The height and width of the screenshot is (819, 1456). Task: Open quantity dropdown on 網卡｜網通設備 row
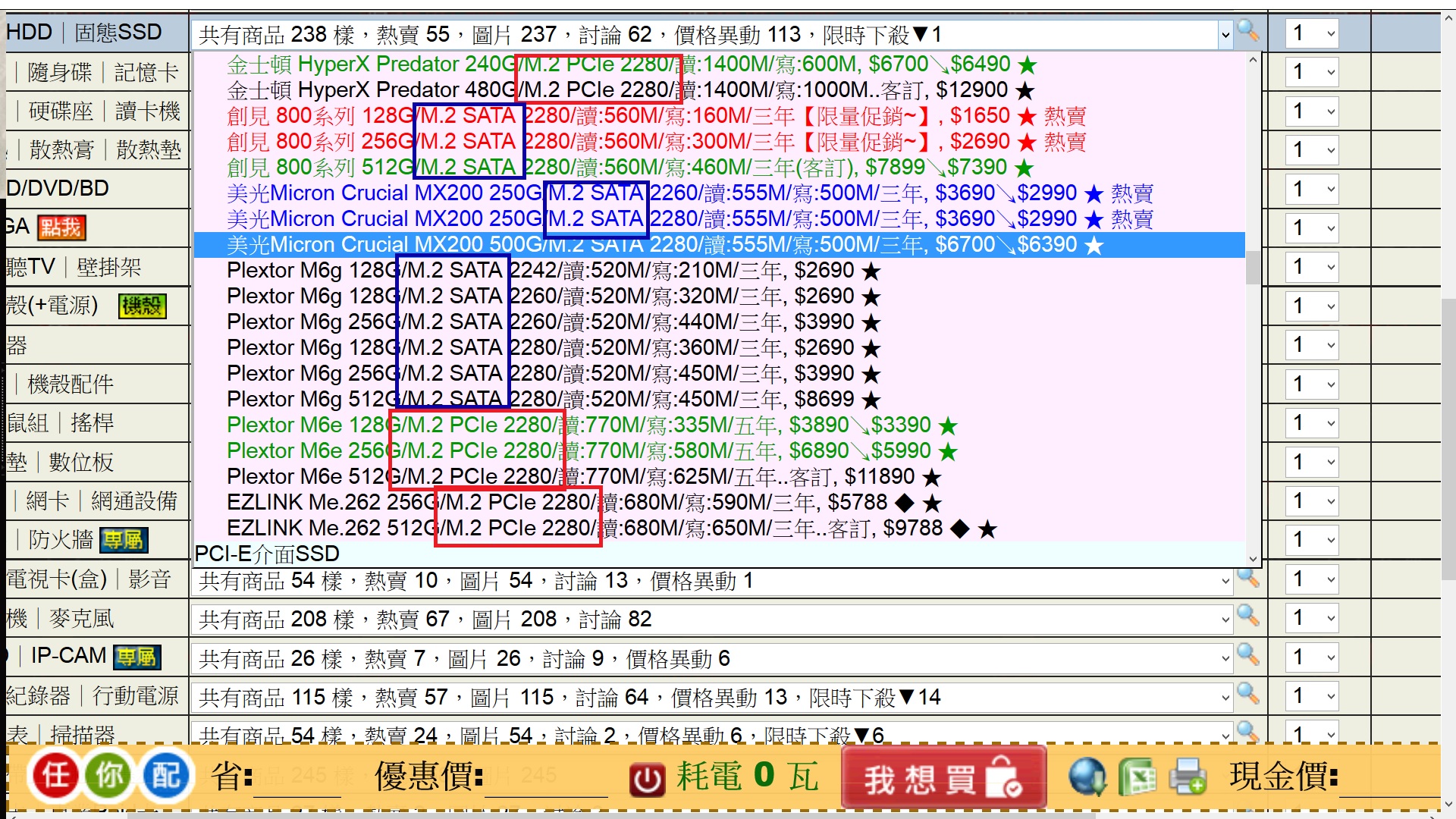click(x=1312, y=500)
